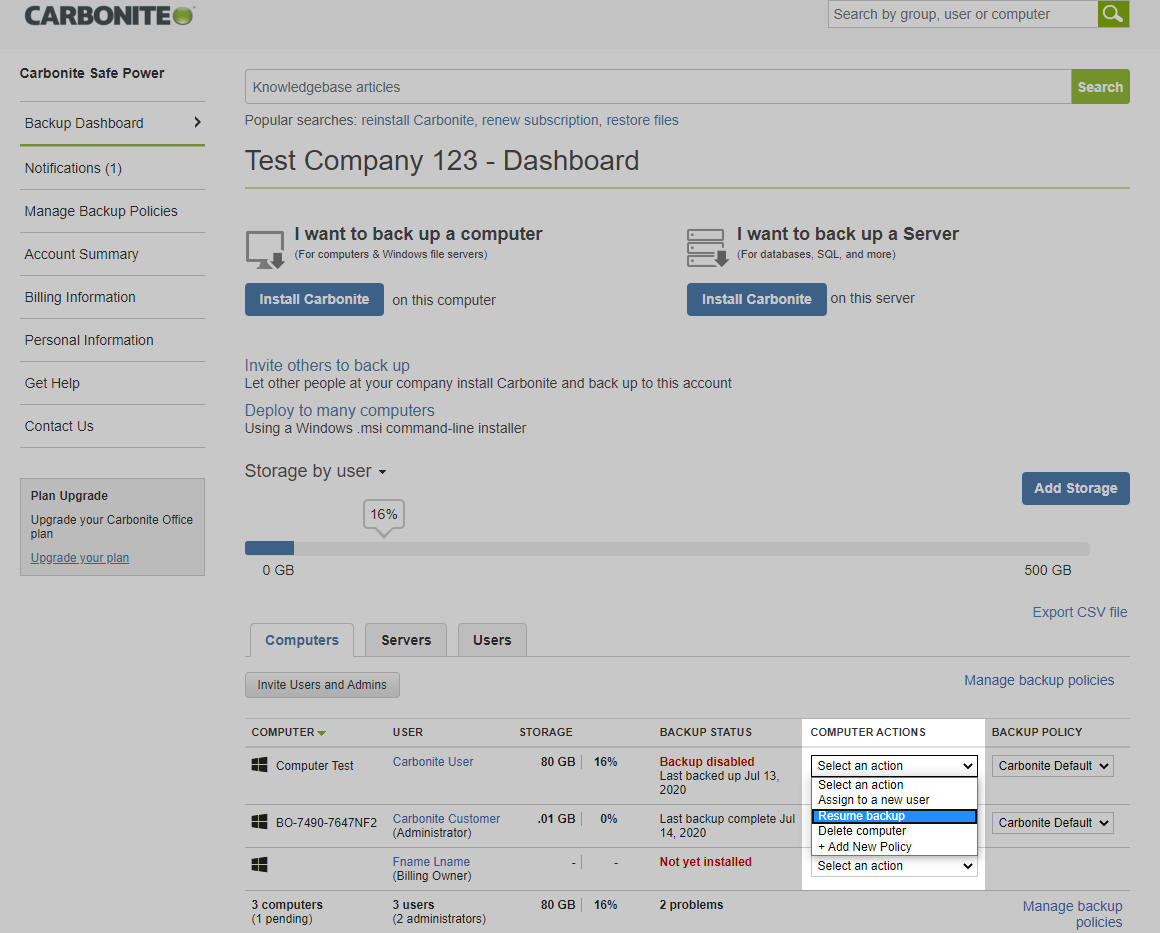Switch to the Users tab
Screen dimensions: 1160x933
pos(491,640)
